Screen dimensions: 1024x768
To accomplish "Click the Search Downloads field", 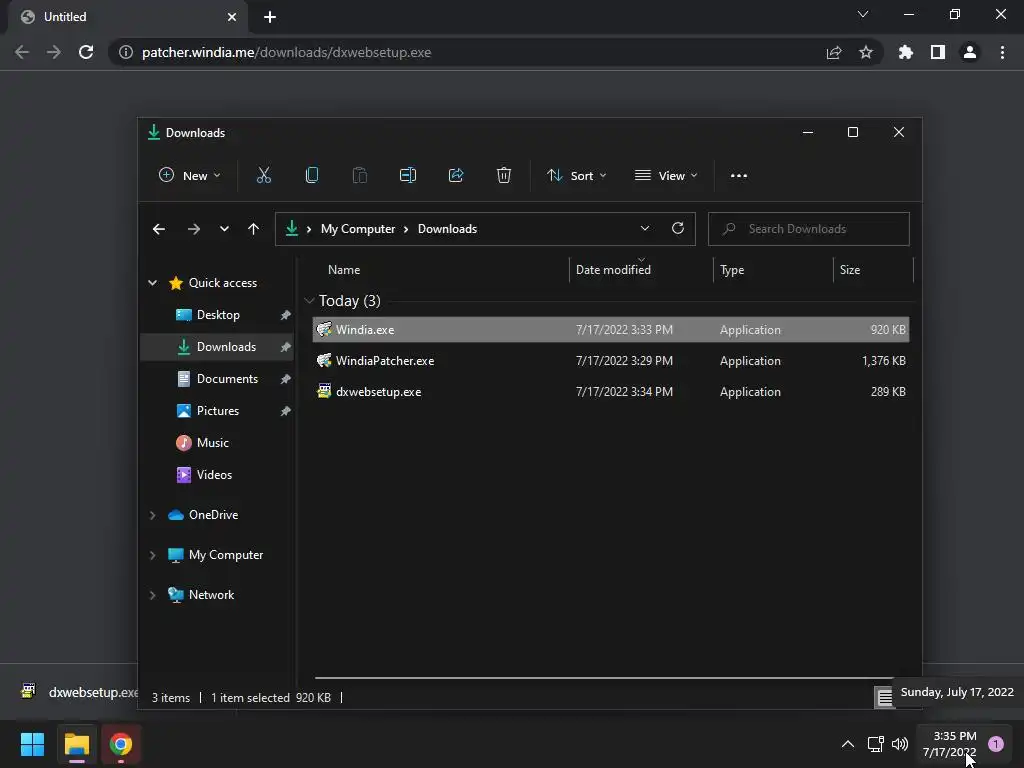I will coord(808,229).
